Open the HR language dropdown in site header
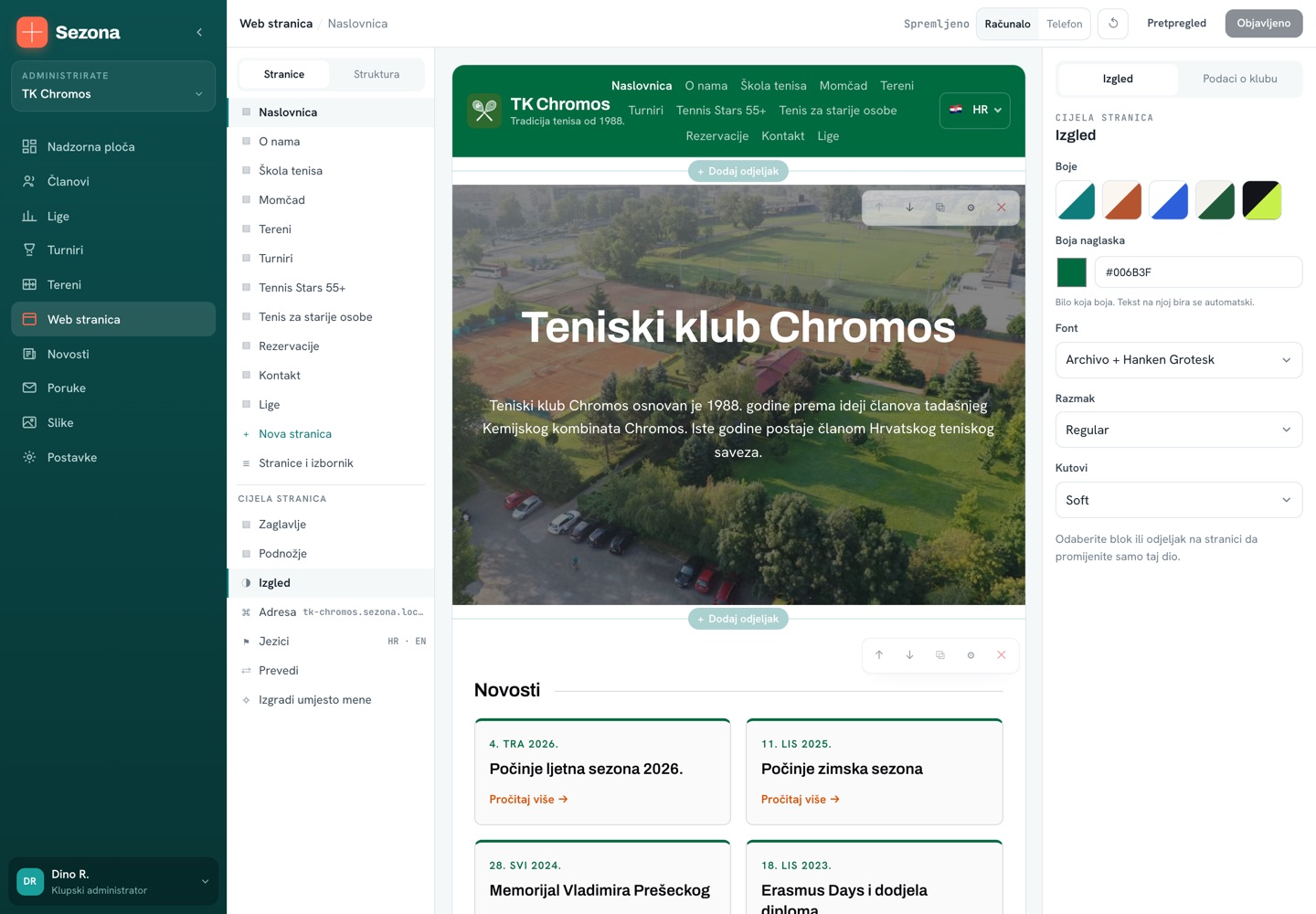Image resolution: width=1316 pixels, height=914 pixels. coord(975,110)
